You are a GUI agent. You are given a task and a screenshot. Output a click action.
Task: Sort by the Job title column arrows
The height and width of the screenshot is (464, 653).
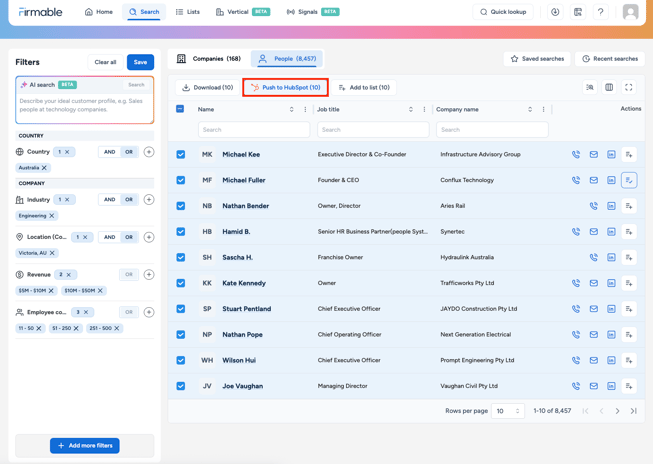coord(411,110)
